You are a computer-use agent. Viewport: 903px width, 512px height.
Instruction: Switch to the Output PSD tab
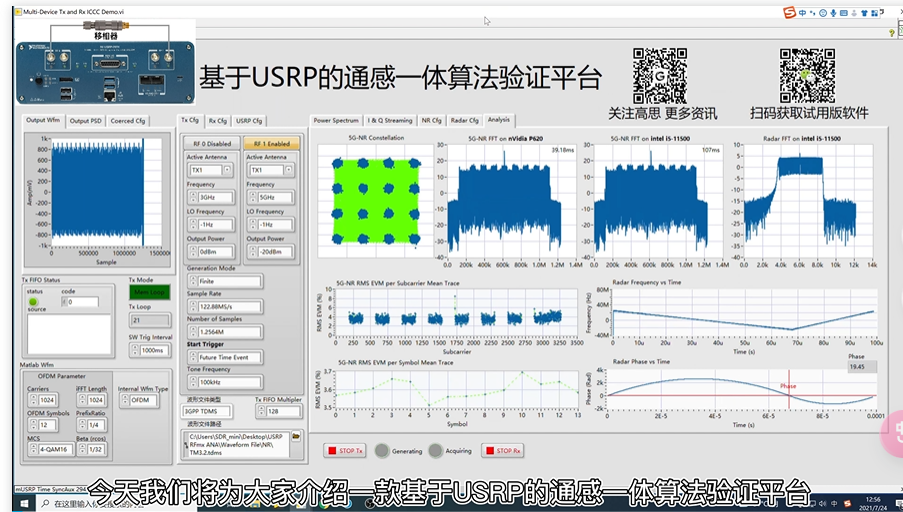tap(85, 121)
